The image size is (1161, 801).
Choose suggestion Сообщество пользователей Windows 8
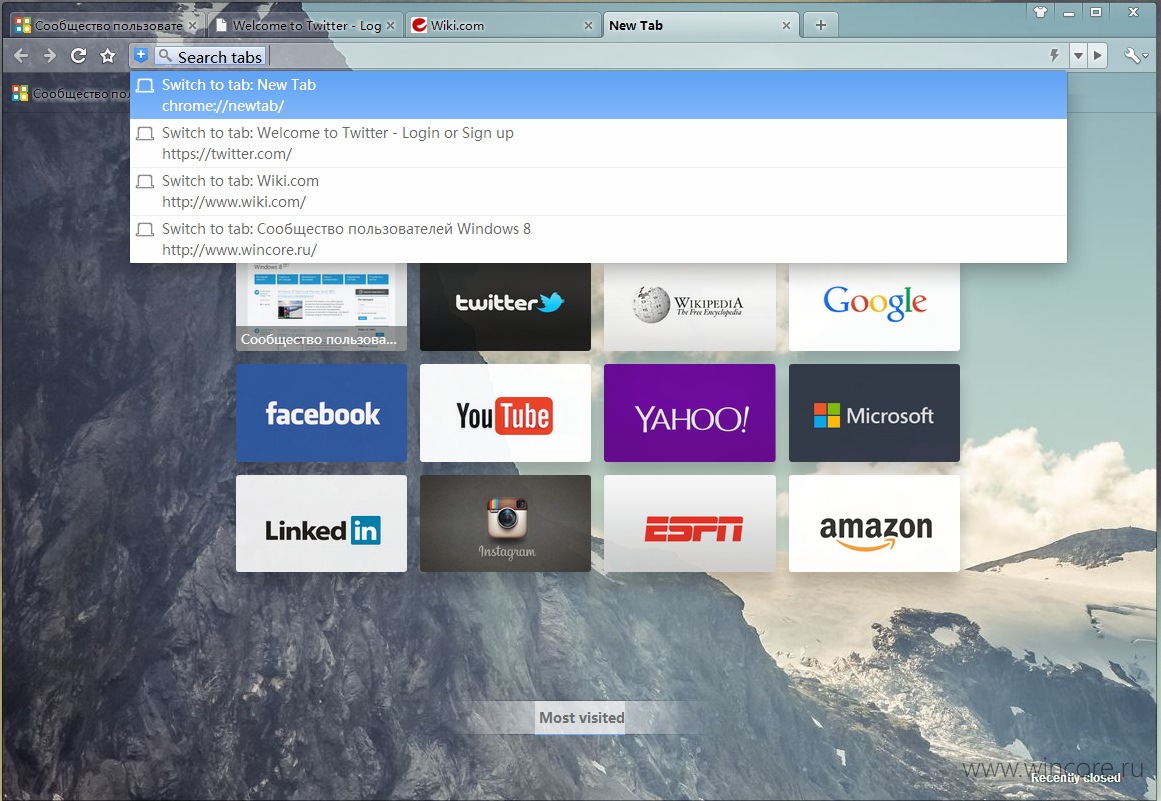(598, 239)
